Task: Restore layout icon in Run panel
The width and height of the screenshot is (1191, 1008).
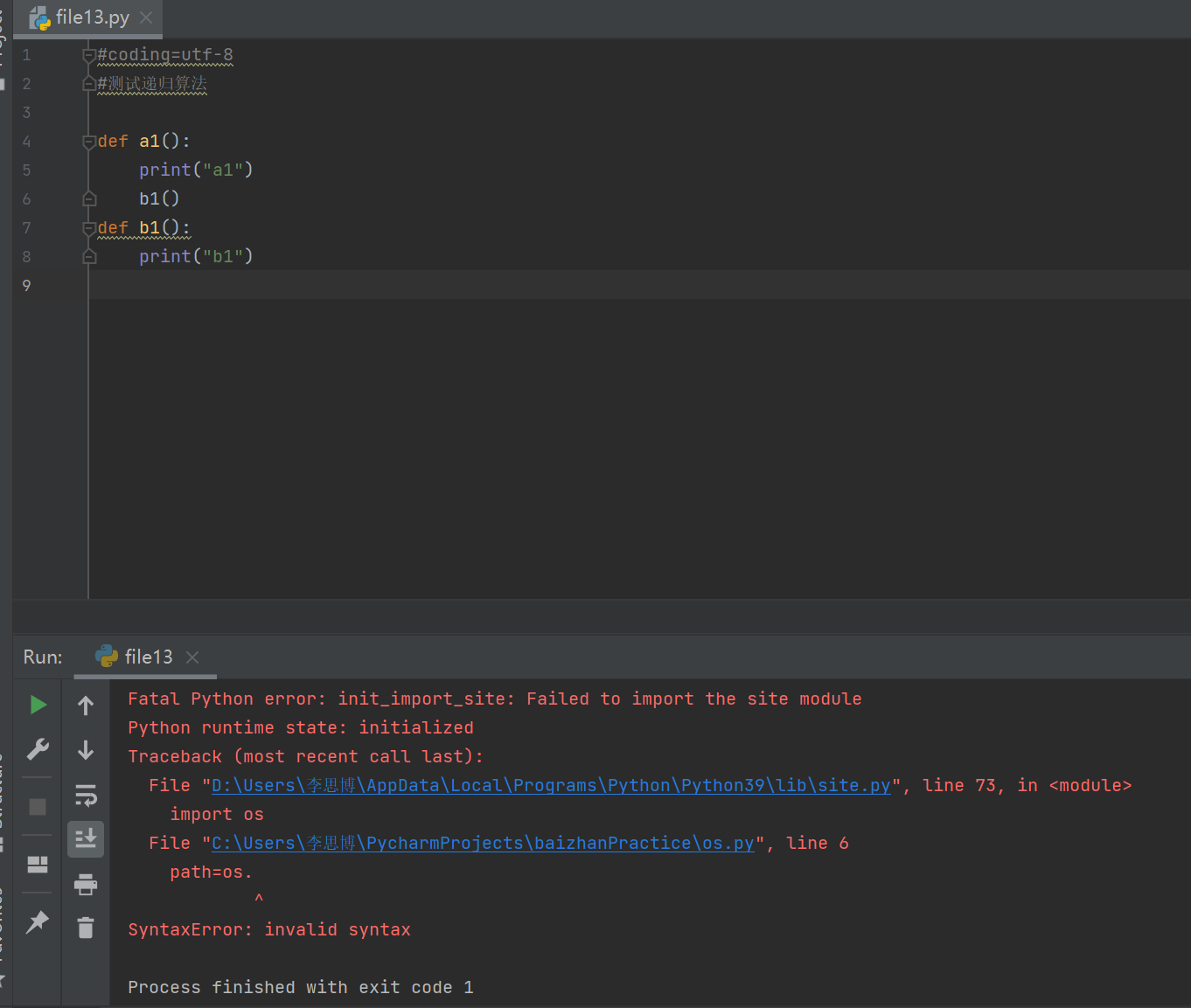Action: (38, 865)
